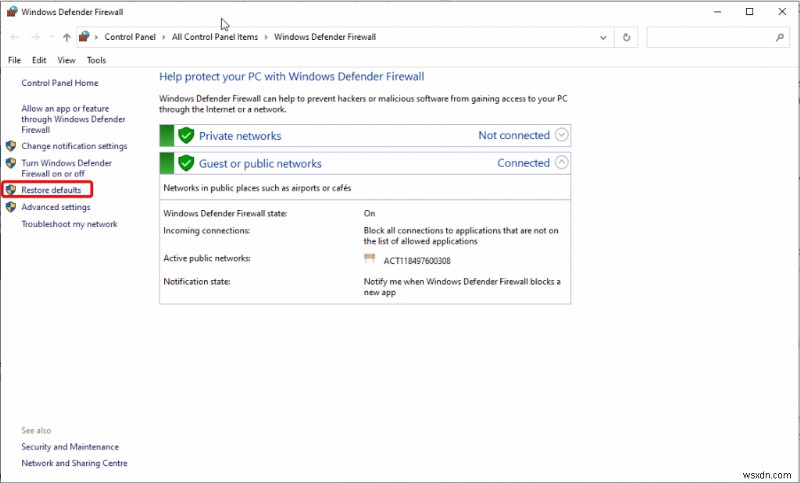Open Advanced settings
This screenshot has width=800, height=483.
(56, 207)
